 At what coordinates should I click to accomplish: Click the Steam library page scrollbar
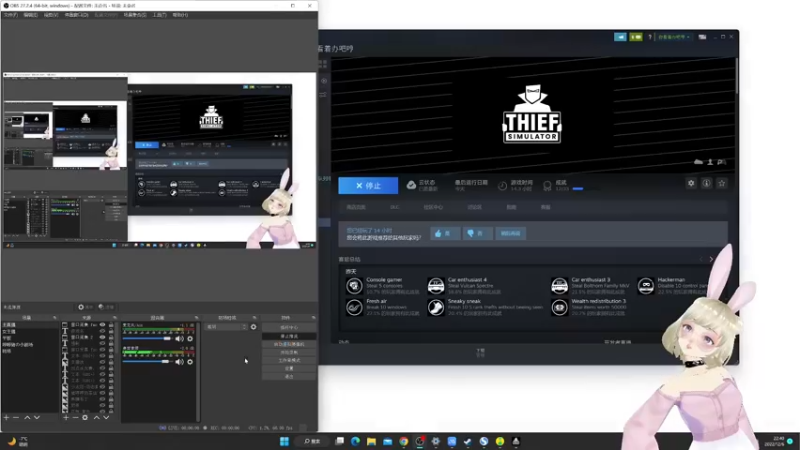pos(737,76)
